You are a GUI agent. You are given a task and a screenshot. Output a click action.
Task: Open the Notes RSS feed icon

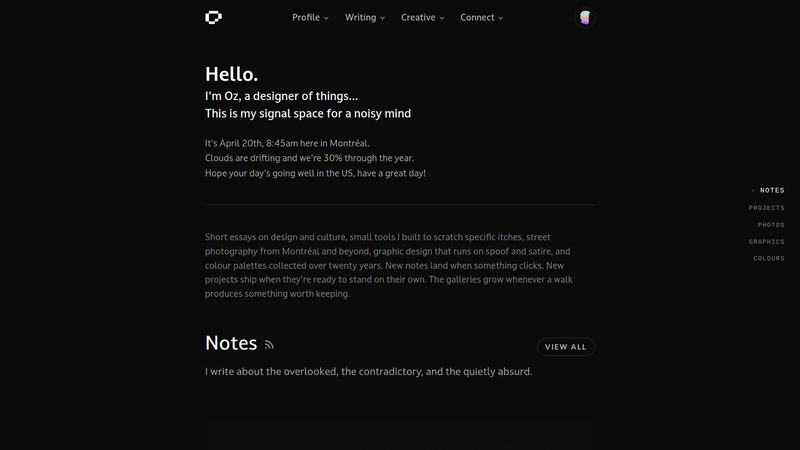tap(269, 345)
